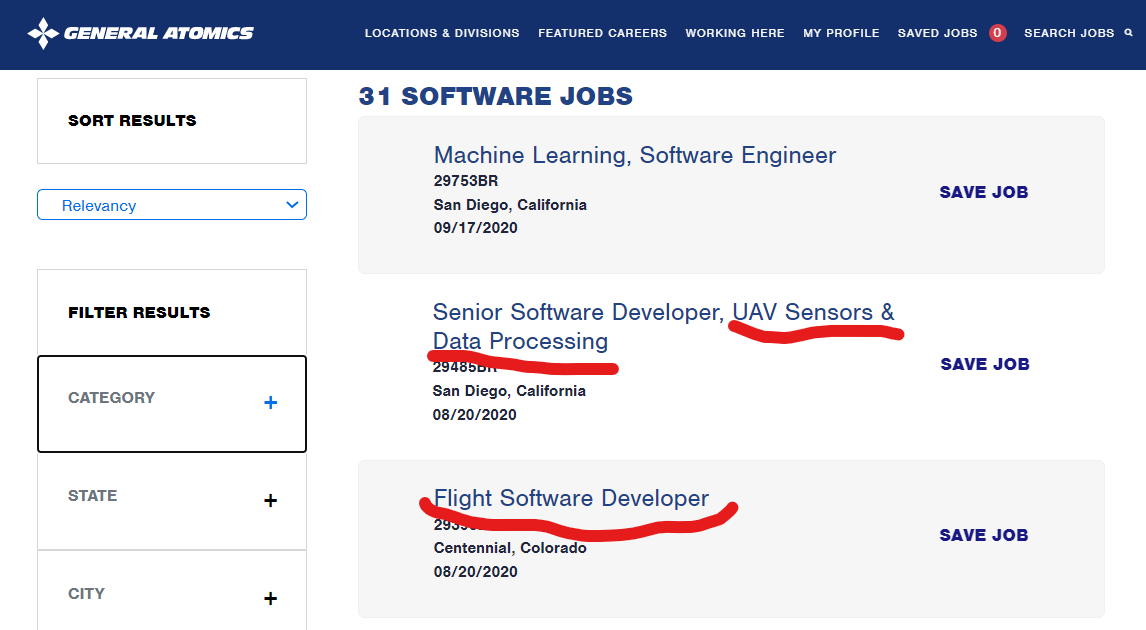The image size is (1146, 630).
Task: Click the General Atomics logo
Action: click(x=140, y=33)
